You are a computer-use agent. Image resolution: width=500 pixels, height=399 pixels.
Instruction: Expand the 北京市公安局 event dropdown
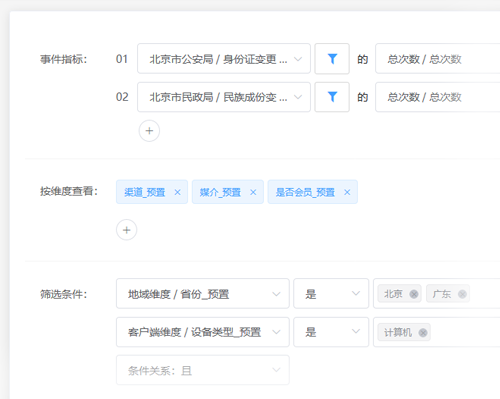224,59
